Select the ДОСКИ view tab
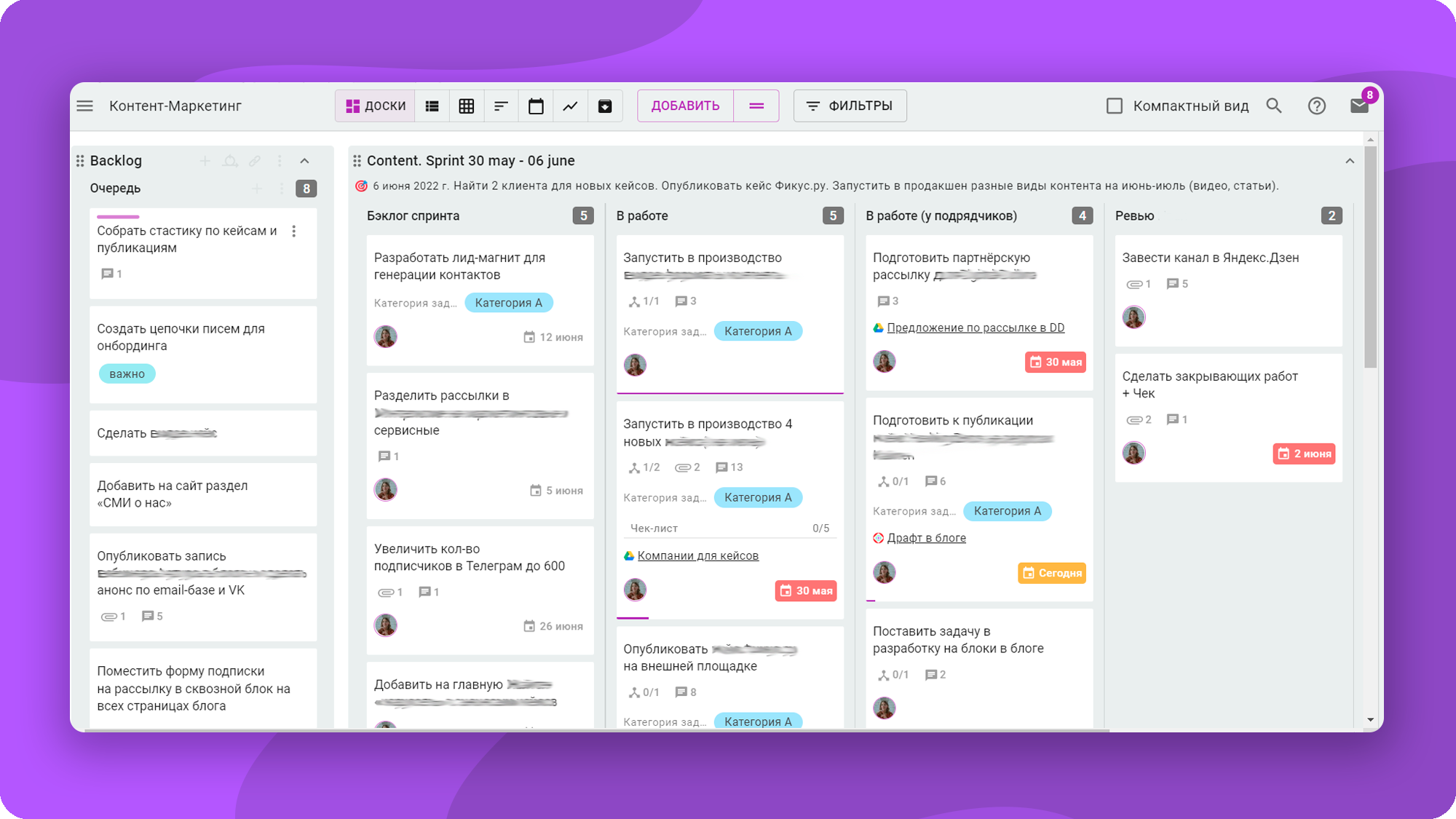Image resolution: width=1456 pixels, height=819 pixels. pyautogui.click(x=376, y=106)
